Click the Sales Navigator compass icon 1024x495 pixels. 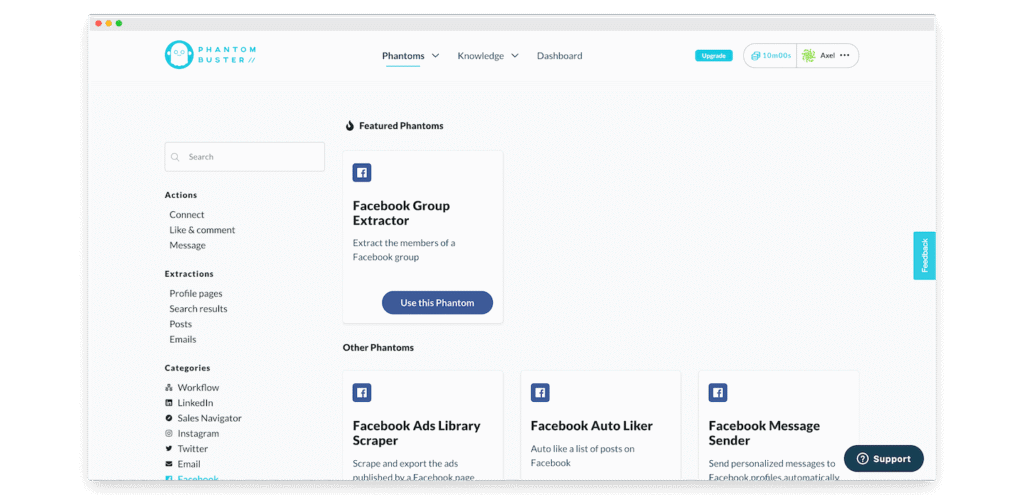(x=168, y=418)
